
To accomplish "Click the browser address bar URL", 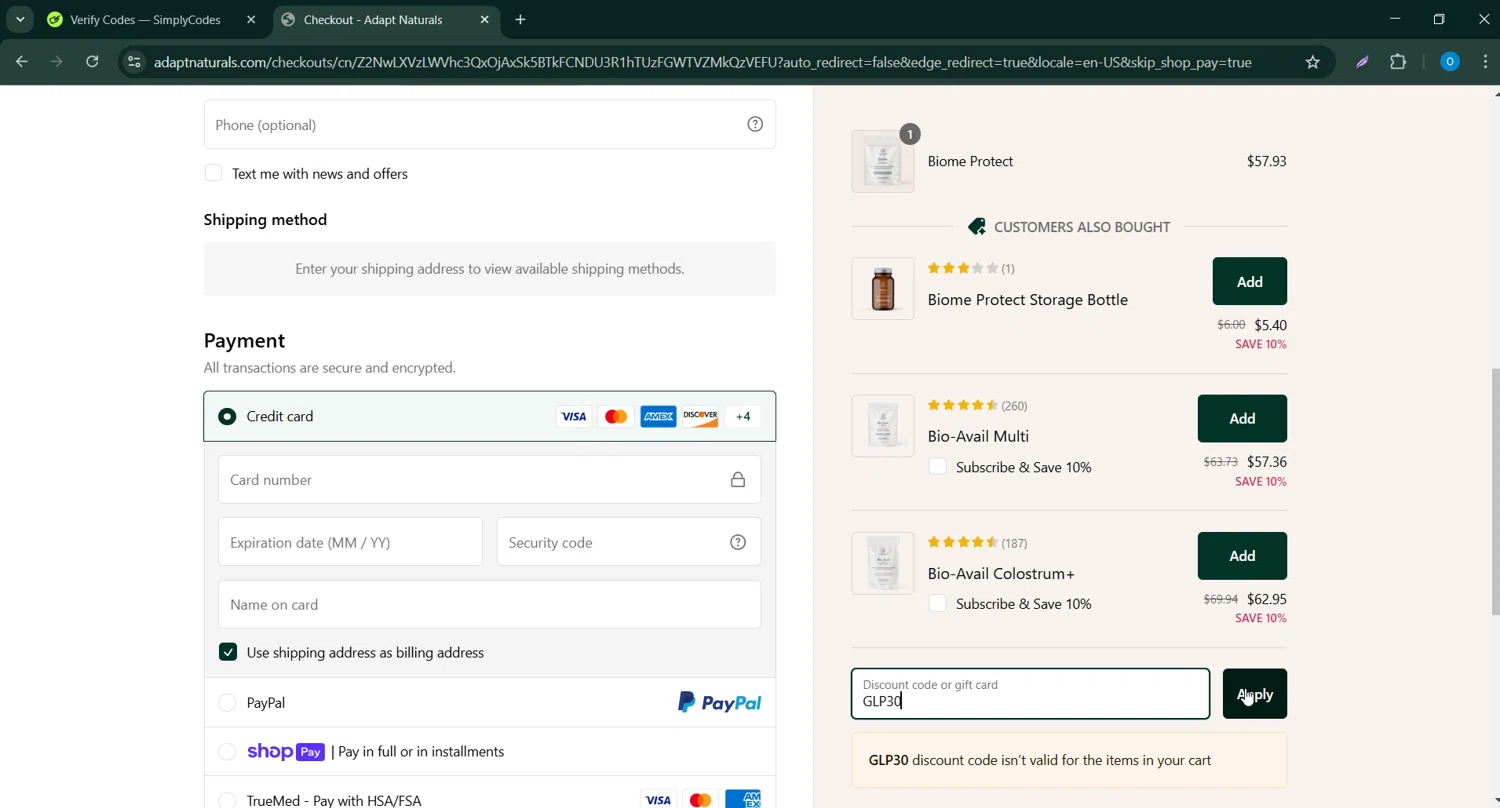I will pos(702,62).
